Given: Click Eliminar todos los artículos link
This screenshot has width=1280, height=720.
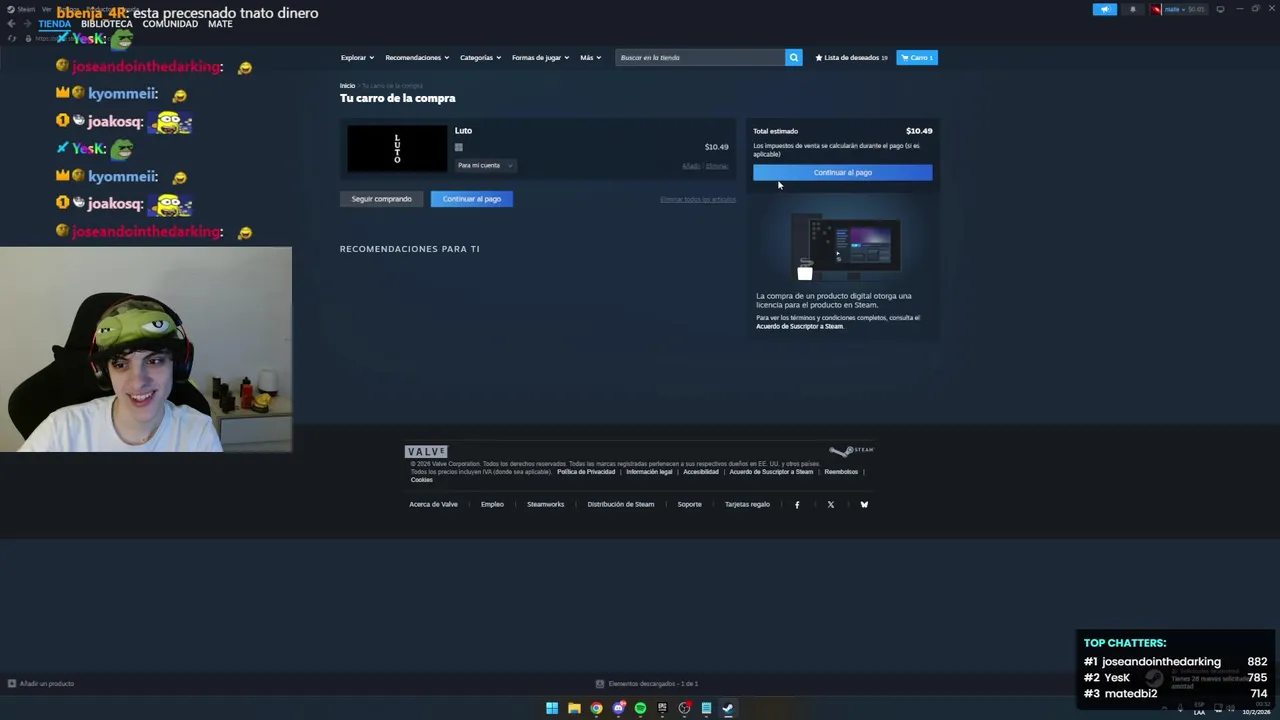Looking at the screenshot, I should [697, 200].
